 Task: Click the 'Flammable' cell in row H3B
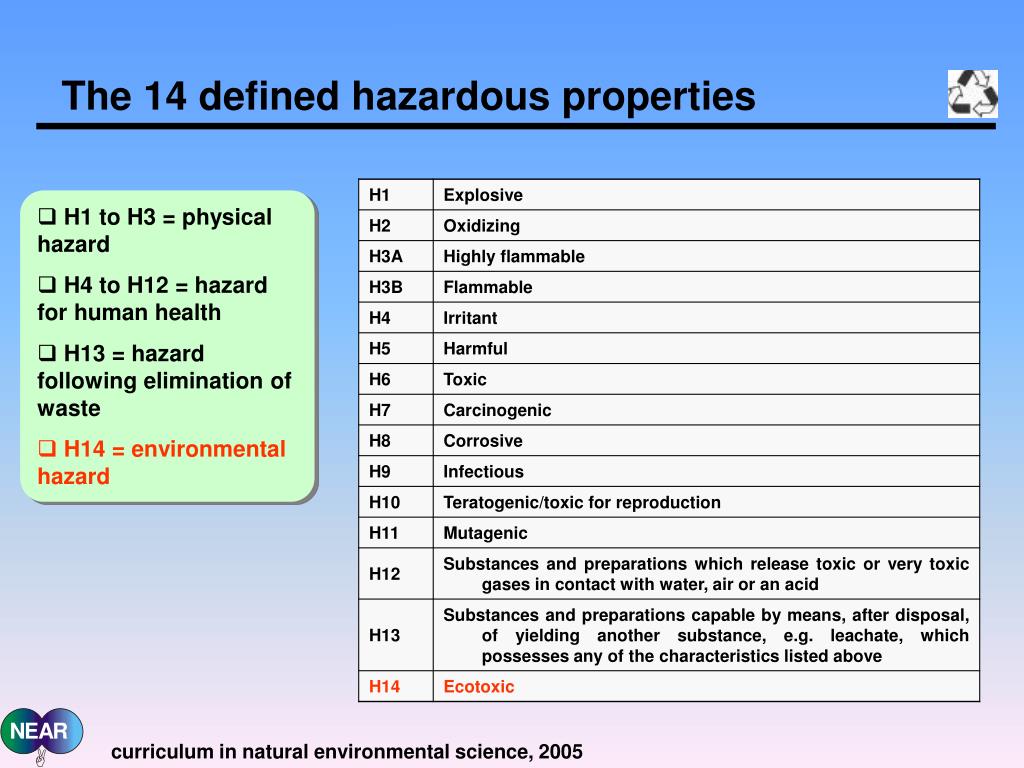706,287
